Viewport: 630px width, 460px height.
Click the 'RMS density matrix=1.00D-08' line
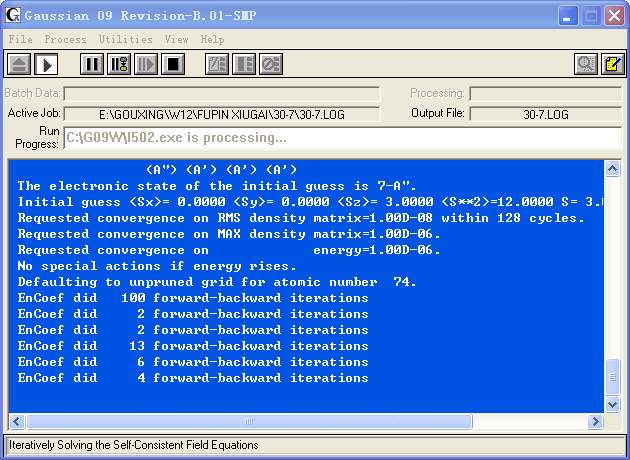(x=301, y=218)
